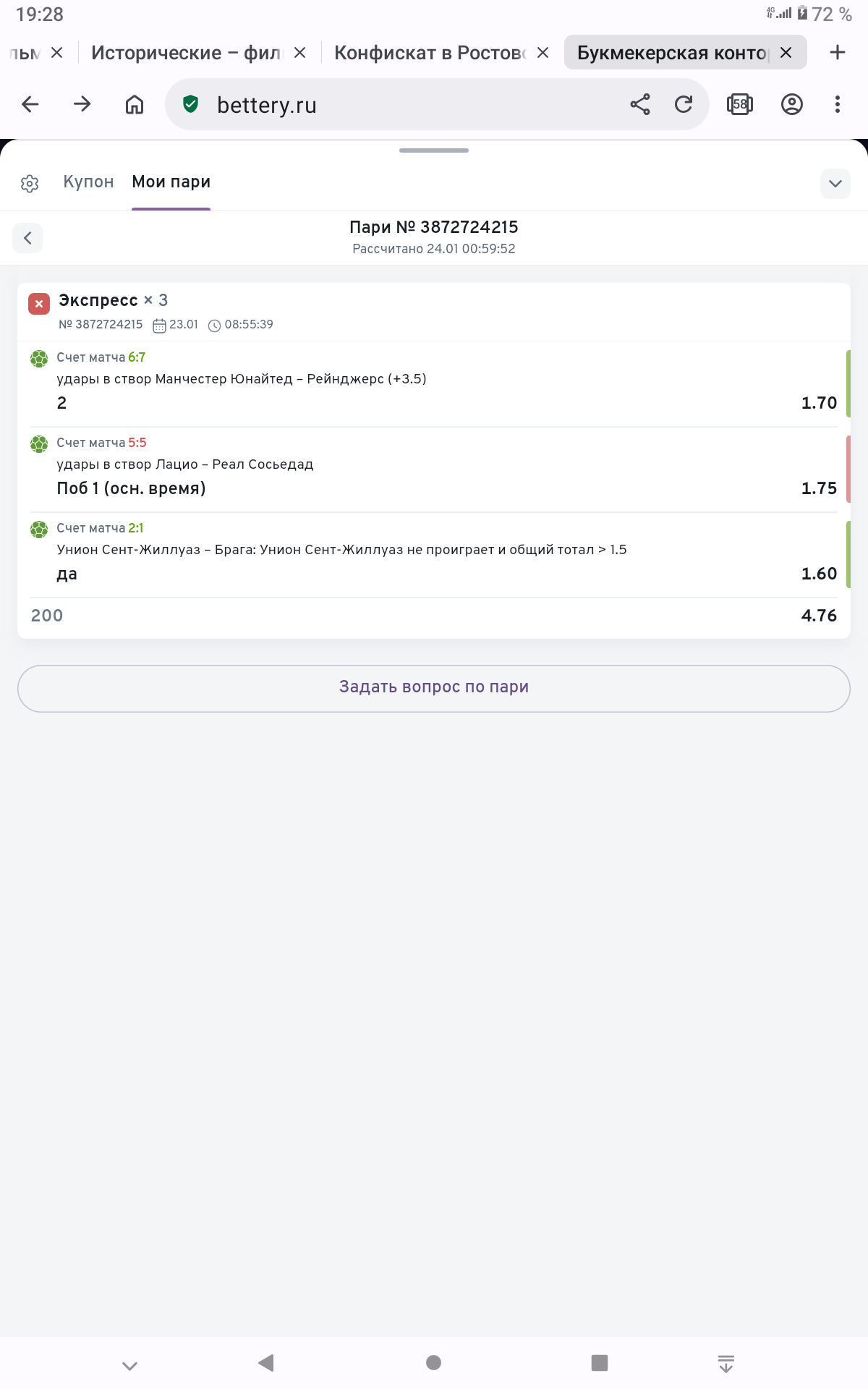868x1389 pixels.
Task: Switch to the Купон tab
Action: click(88, 182)
